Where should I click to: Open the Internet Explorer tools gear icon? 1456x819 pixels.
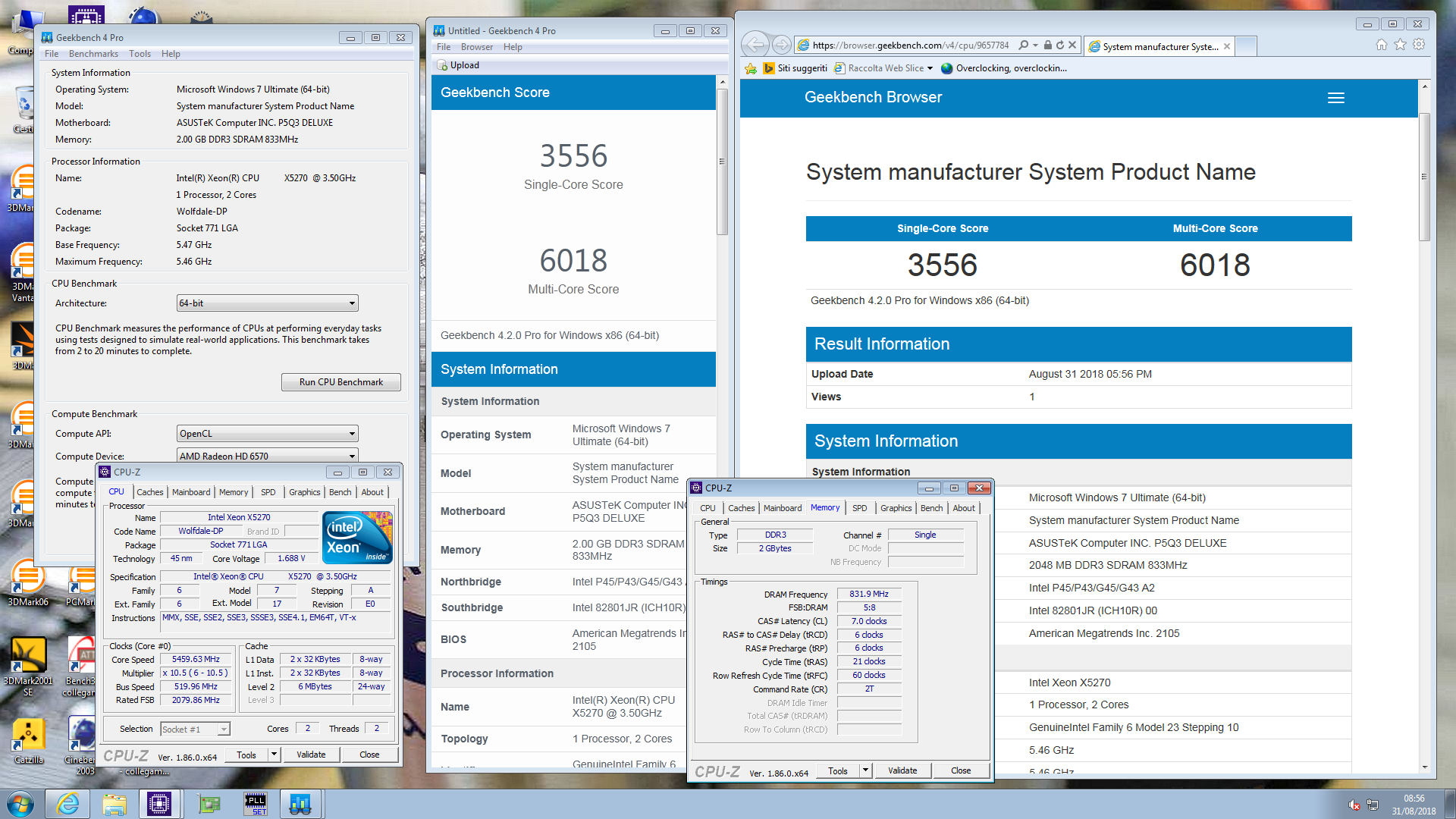pos(1419,45)
